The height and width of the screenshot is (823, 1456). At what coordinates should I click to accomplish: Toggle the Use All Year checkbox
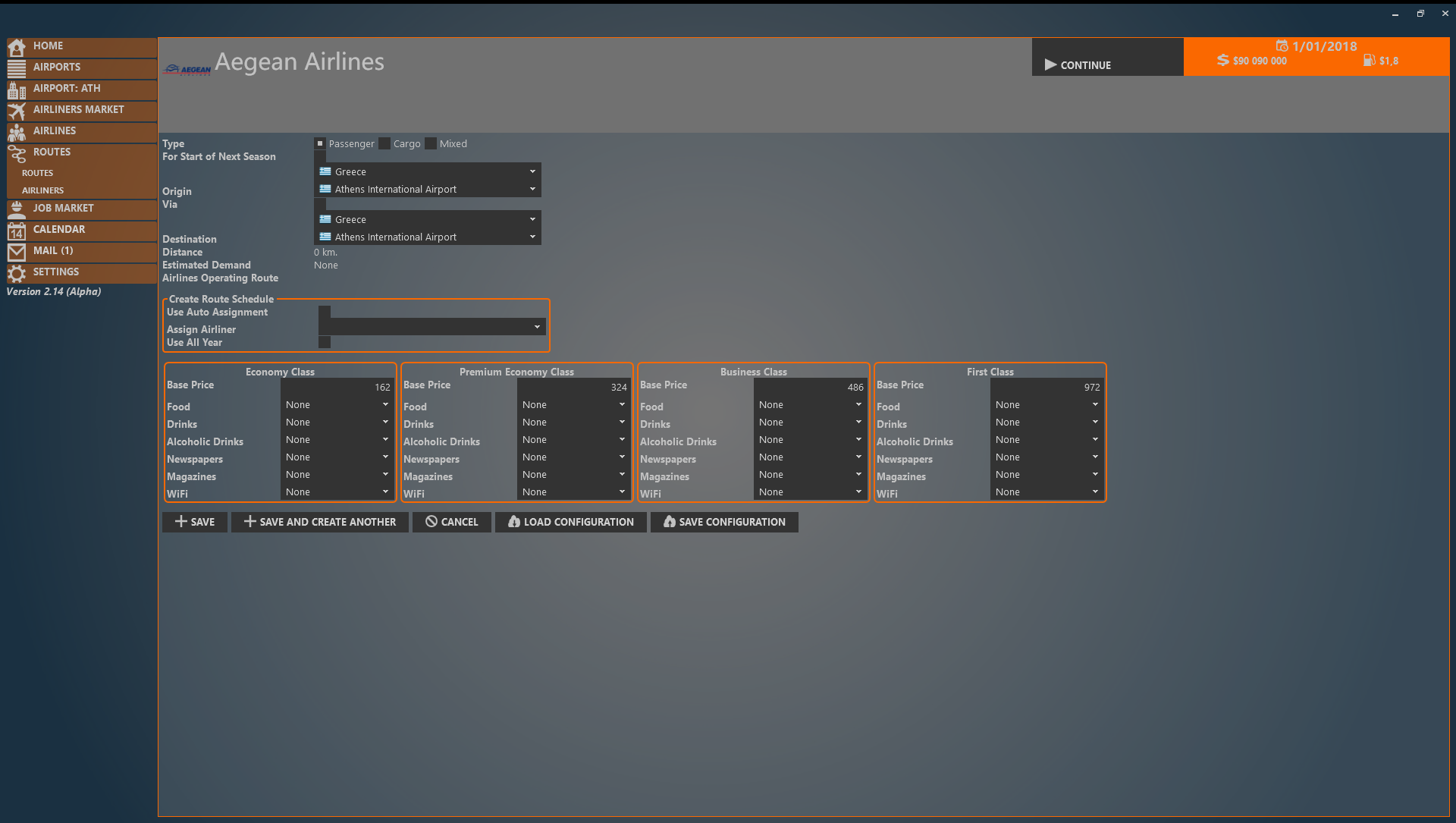(325, 342)
